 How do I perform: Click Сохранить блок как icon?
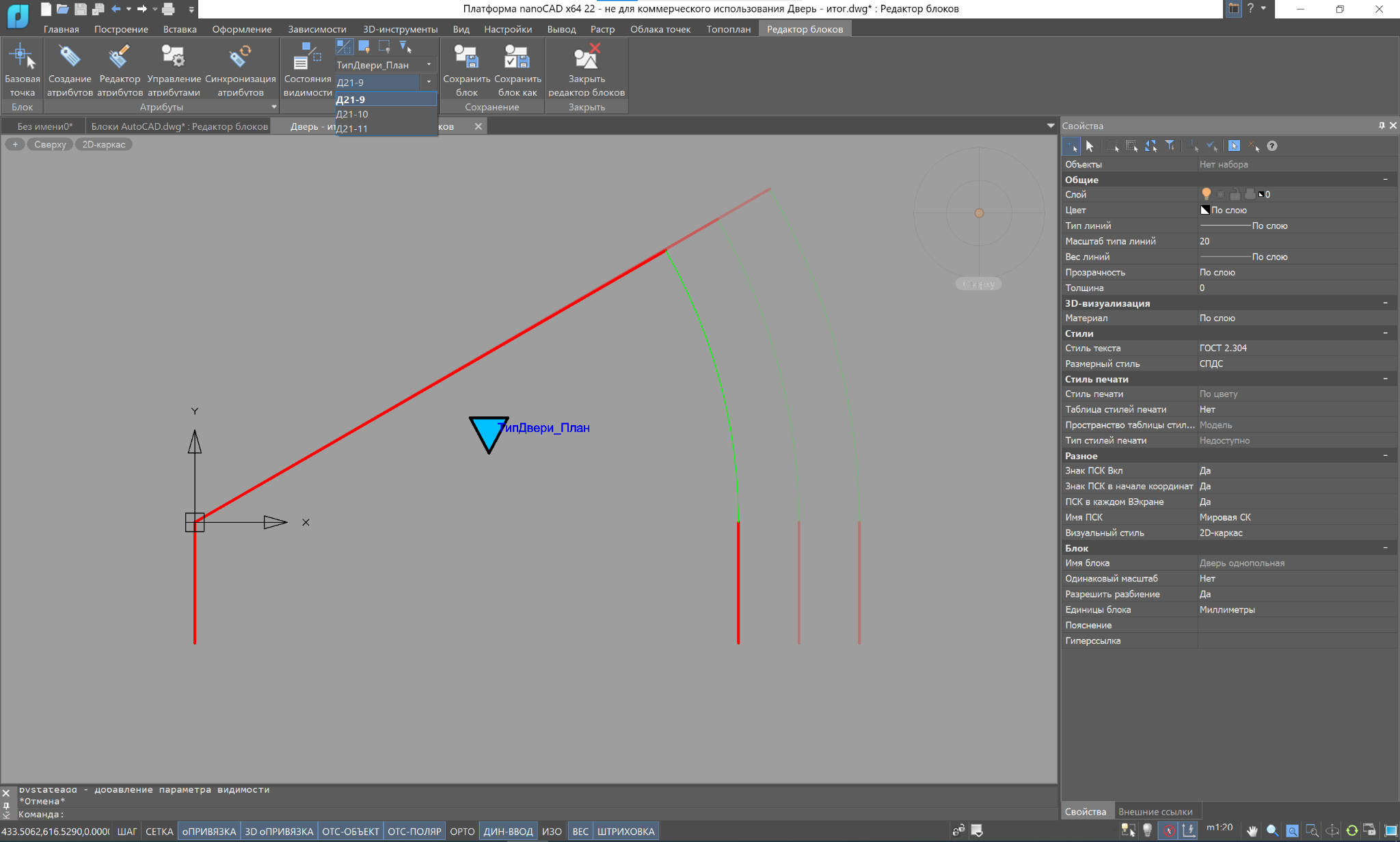pyautogui.click(x=517, y=57)
